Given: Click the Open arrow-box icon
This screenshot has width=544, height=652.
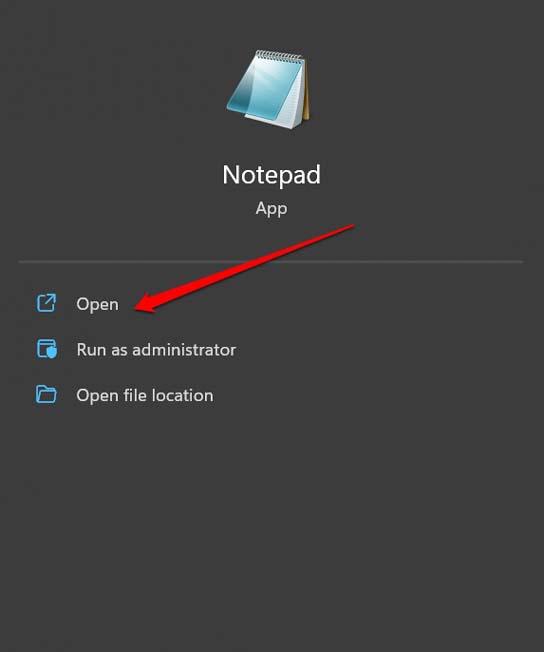Looking at the screenshot, I should pyautogui.click(x=46, y=303).
